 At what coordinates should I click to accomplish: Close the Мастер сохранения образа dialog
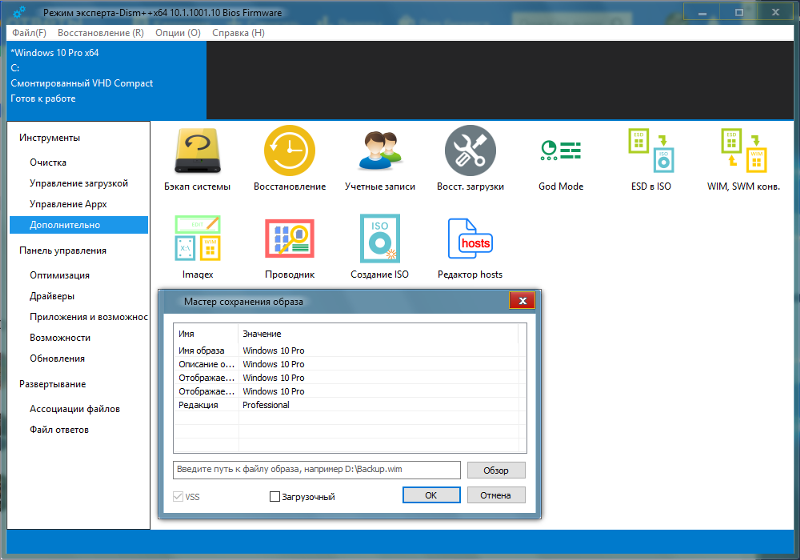tap(522, 301)
